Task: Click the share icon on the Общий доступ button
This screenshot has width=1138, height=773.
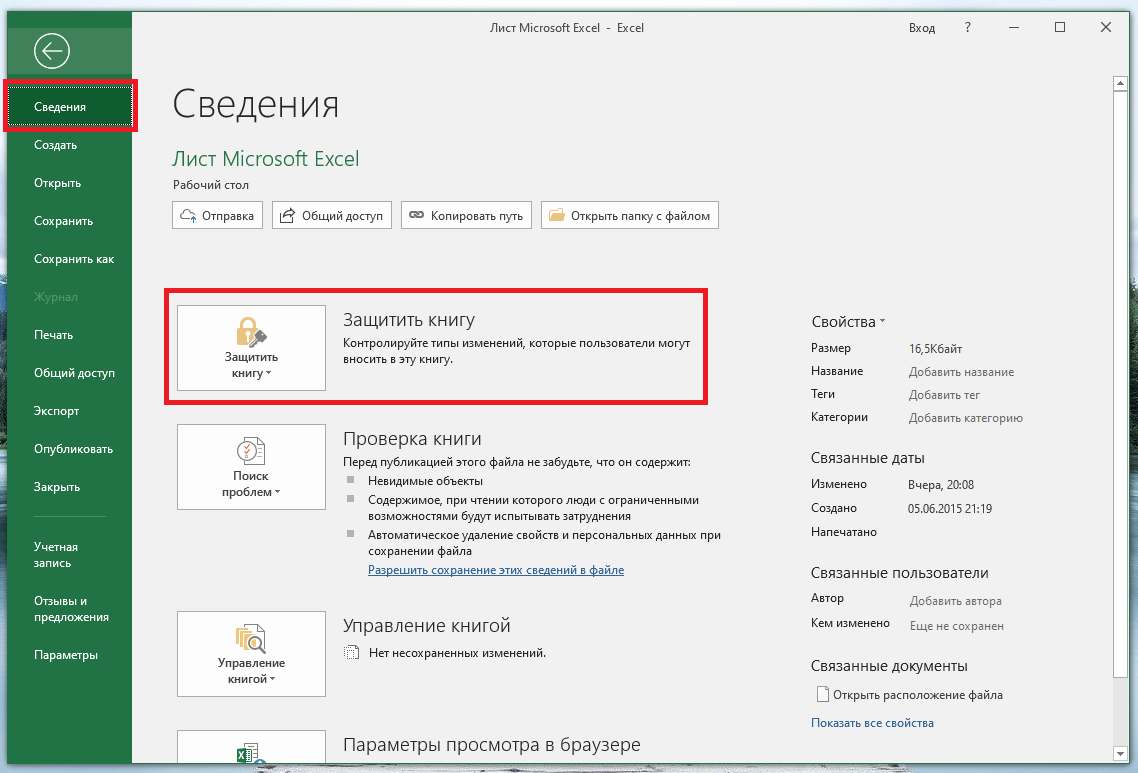Action: pos(288,216)
